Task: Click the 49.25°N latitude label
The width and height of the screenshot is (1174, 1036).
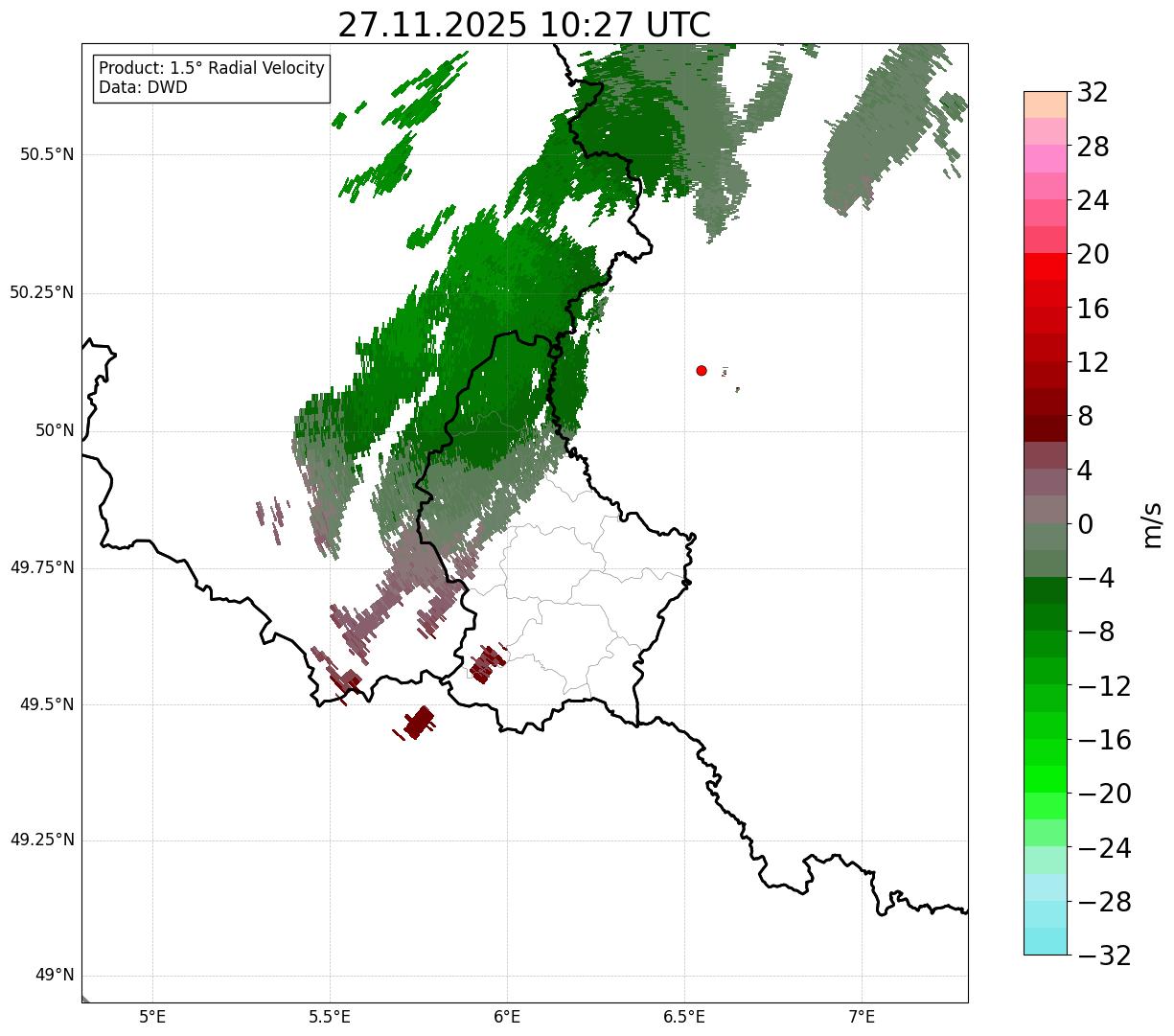Action: tap(42, 840)
